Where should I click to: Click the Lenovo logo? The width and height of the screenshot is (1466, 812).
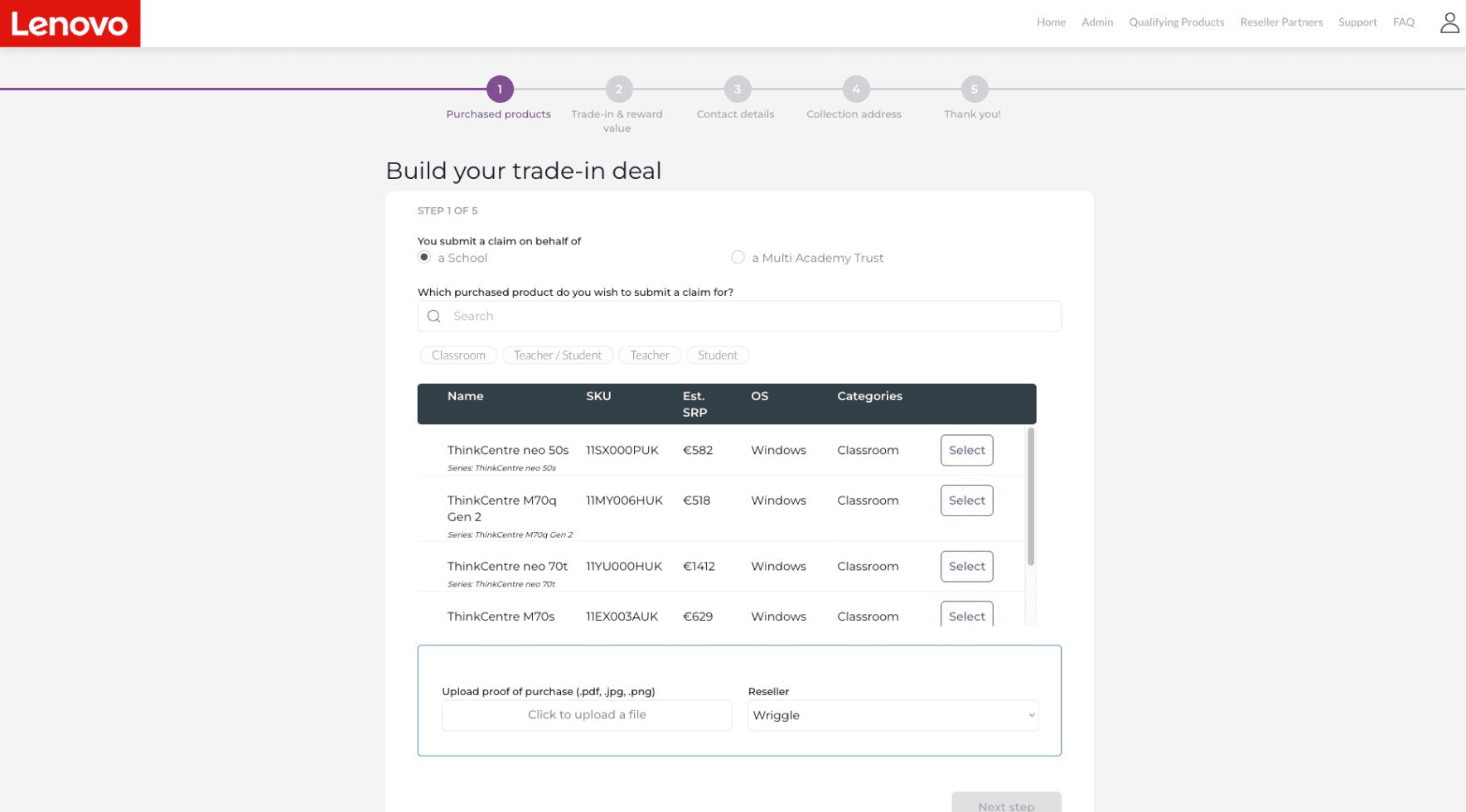pyautogui.click(x=70, y=23)
